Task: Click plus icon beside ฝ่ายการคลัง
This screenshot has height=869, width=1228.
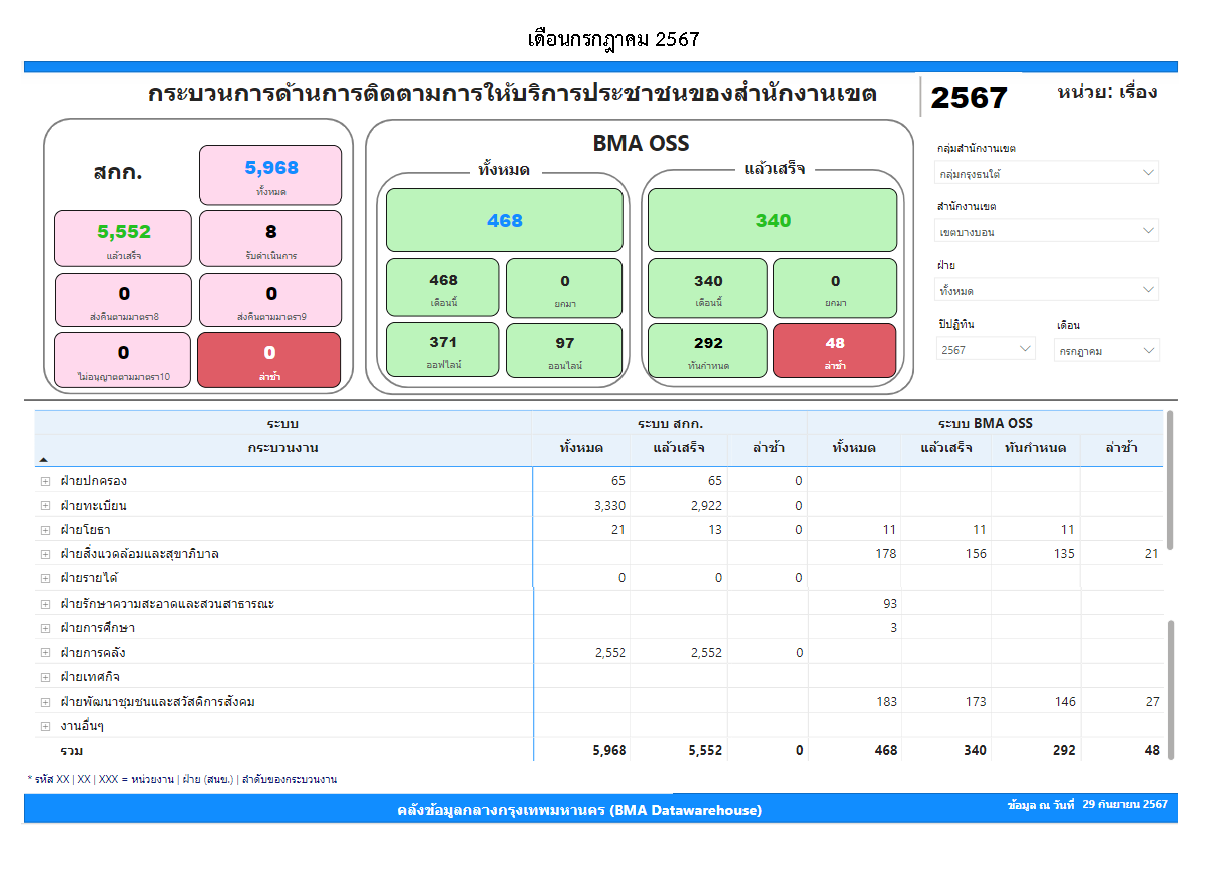Action: 45,653
